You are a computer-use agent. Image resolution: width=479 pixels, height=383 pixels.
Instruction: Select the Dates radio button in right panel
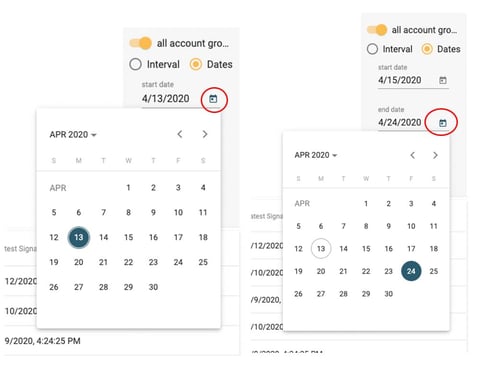pos(427,49)
